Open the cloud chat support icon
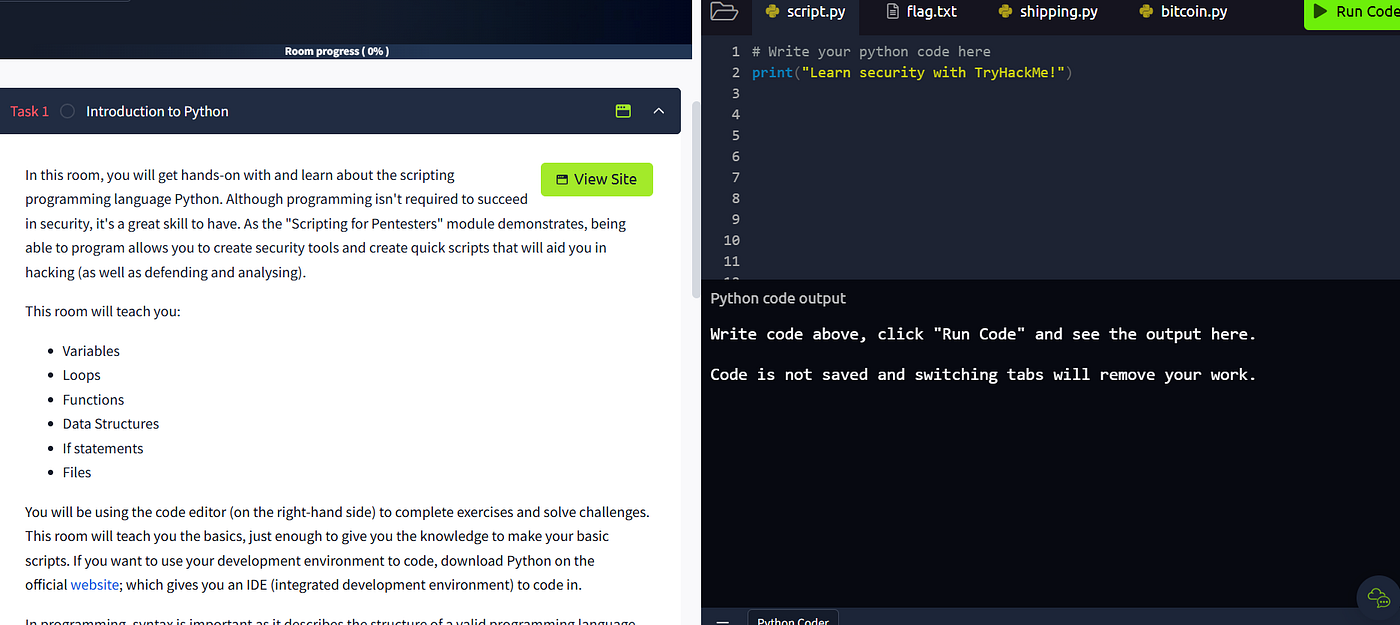 (x=1378, y=598)
